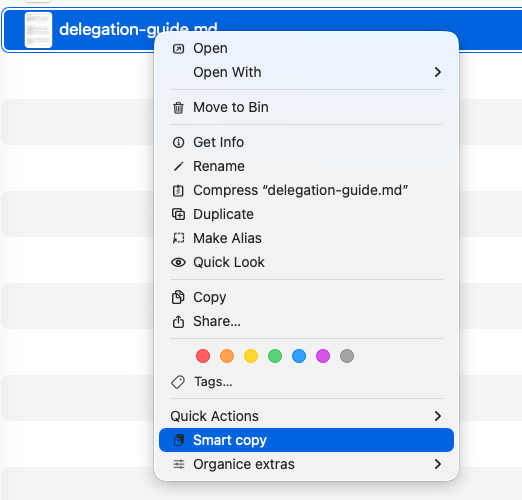Apply the blue tag color
The height and width of the screenshot is (500, 522).
(299, 356)
